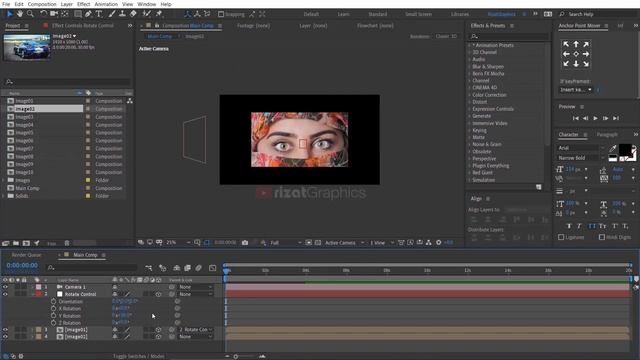Select the Pen tool

88,14
